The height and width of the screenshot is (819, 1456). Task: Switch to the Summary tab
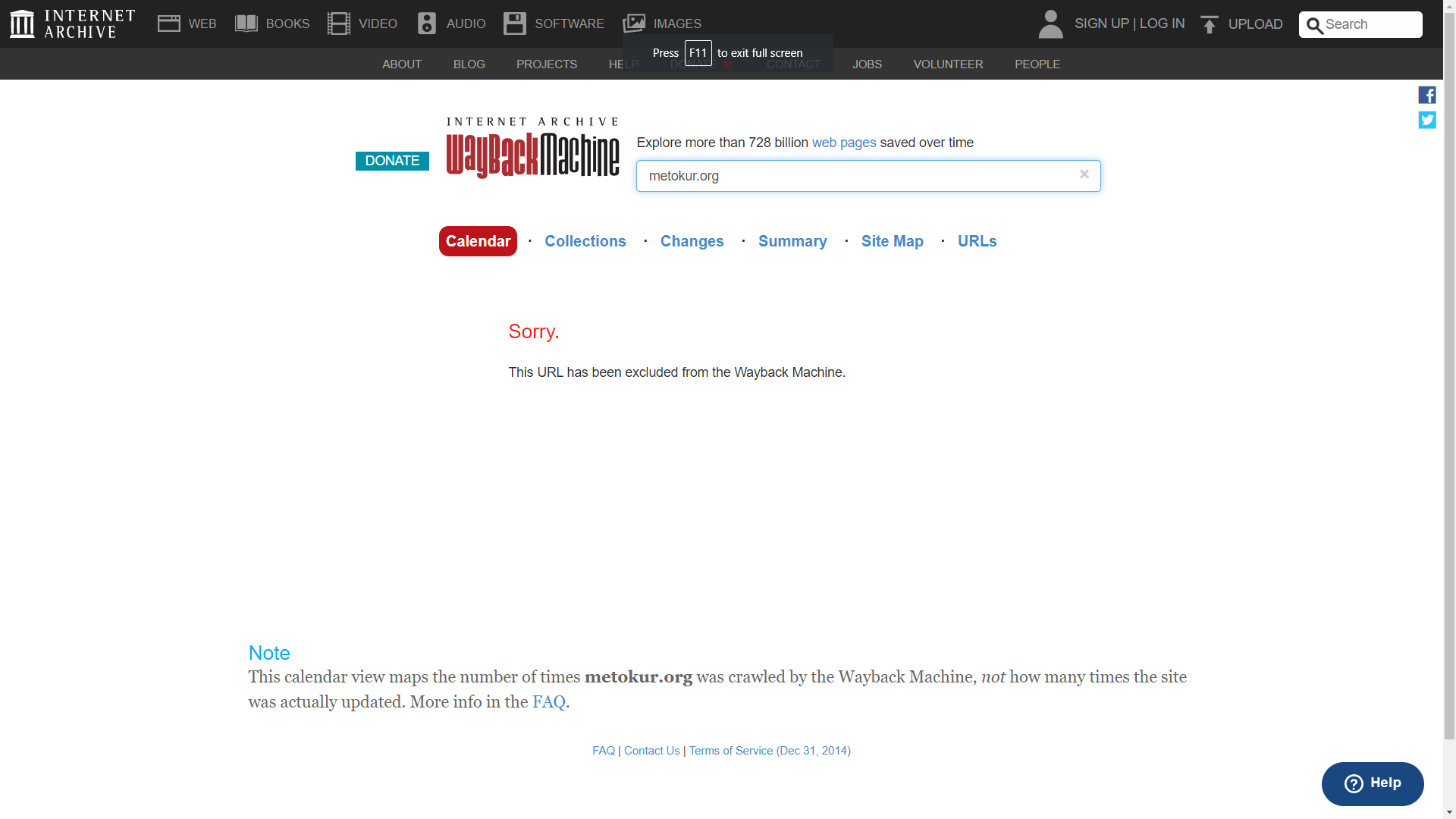coord(792,241)
